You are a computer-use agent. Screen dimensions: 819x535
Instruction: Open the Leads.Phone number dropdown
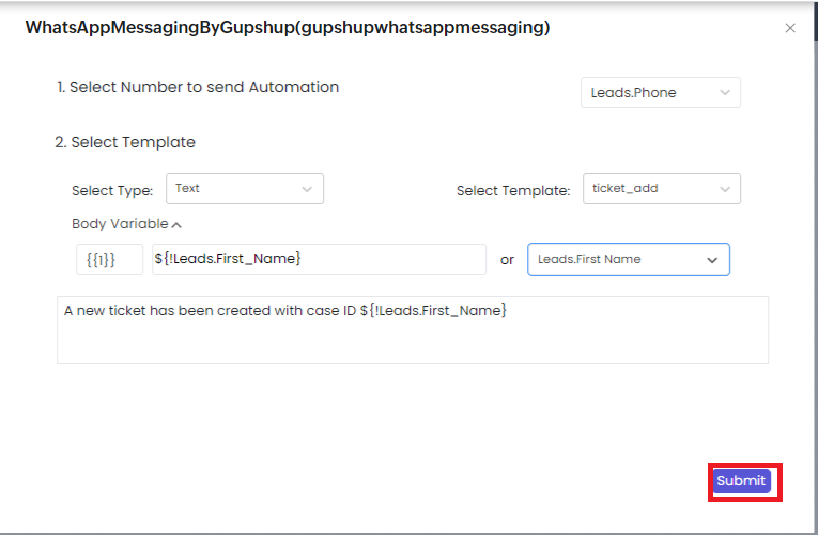[661, 92]
